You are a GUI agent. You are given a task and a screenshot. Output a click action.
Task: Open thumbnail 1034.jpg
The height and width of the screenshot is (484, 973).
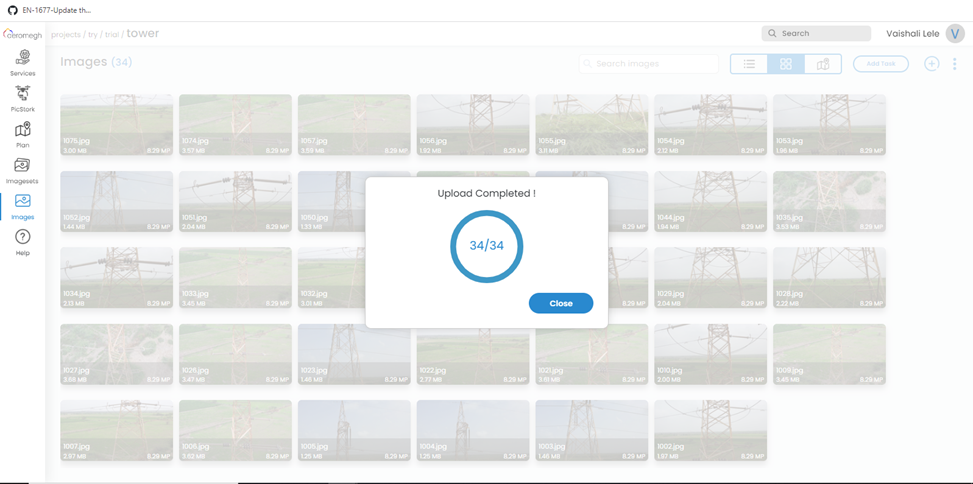coord(117,278)
